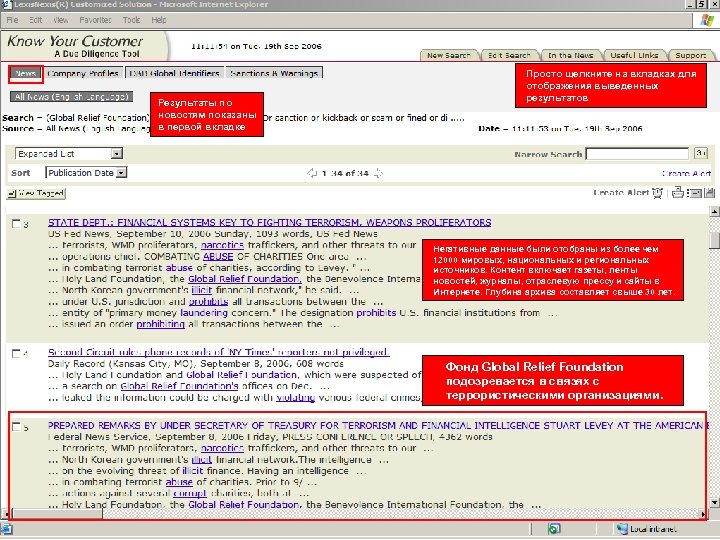Open article Second Circuit rules phone records
This screenshot has width=720, height=540.
pos(219,352)
